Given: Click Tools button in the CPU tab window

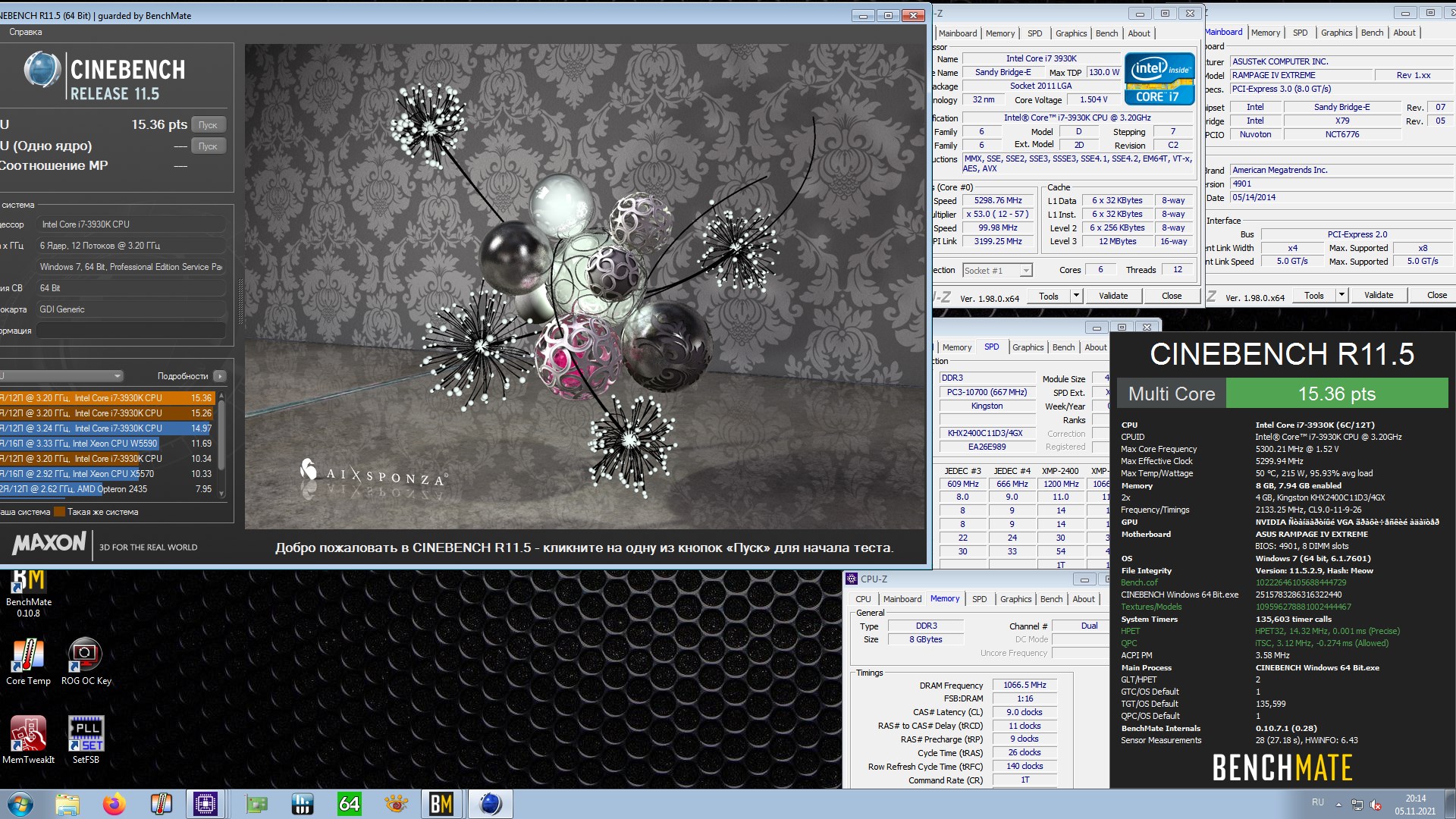Looking at the screenshot, I should point(1049,297).
